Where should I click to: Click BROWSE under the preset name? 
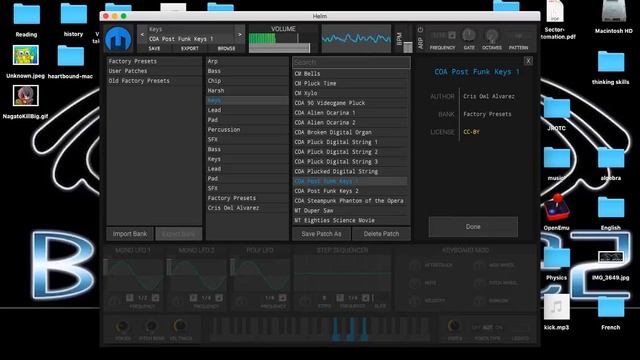[x=226, y=49]
